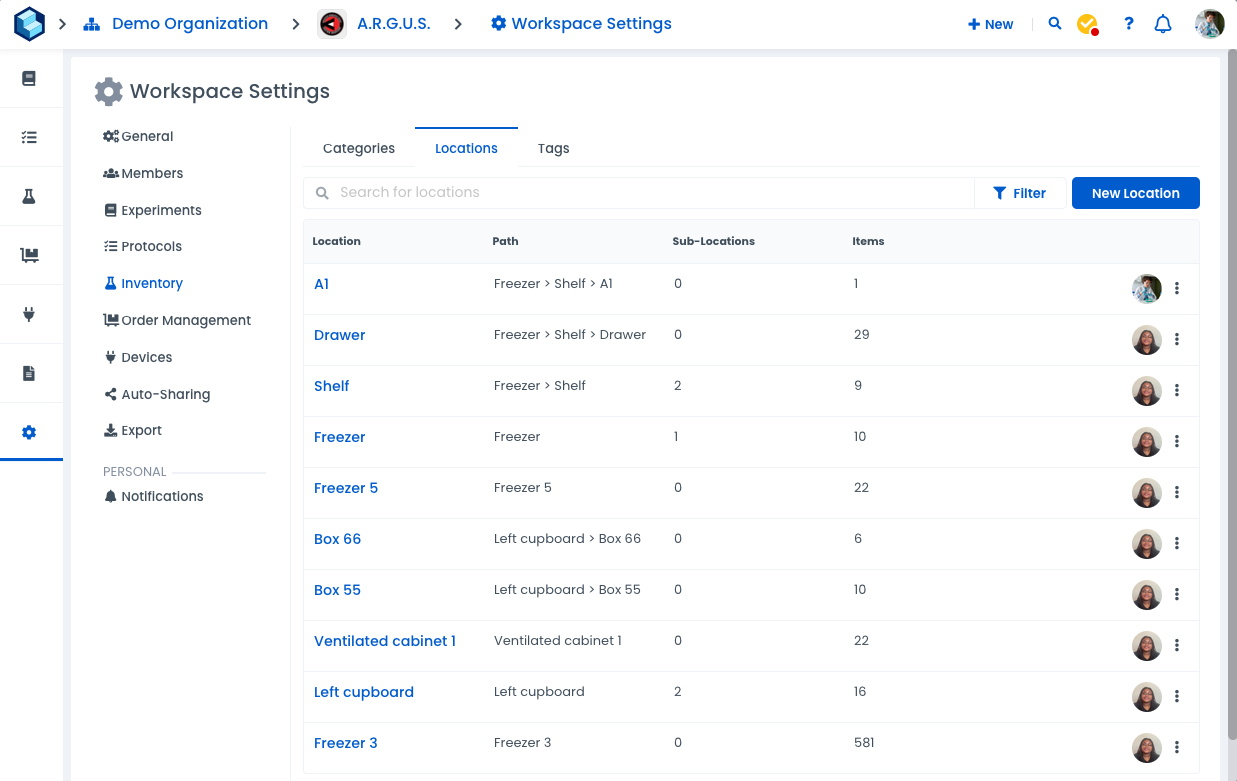Switch to the Categories tab
This screenshot has width=1237, height=781.
tap(359, 148)
